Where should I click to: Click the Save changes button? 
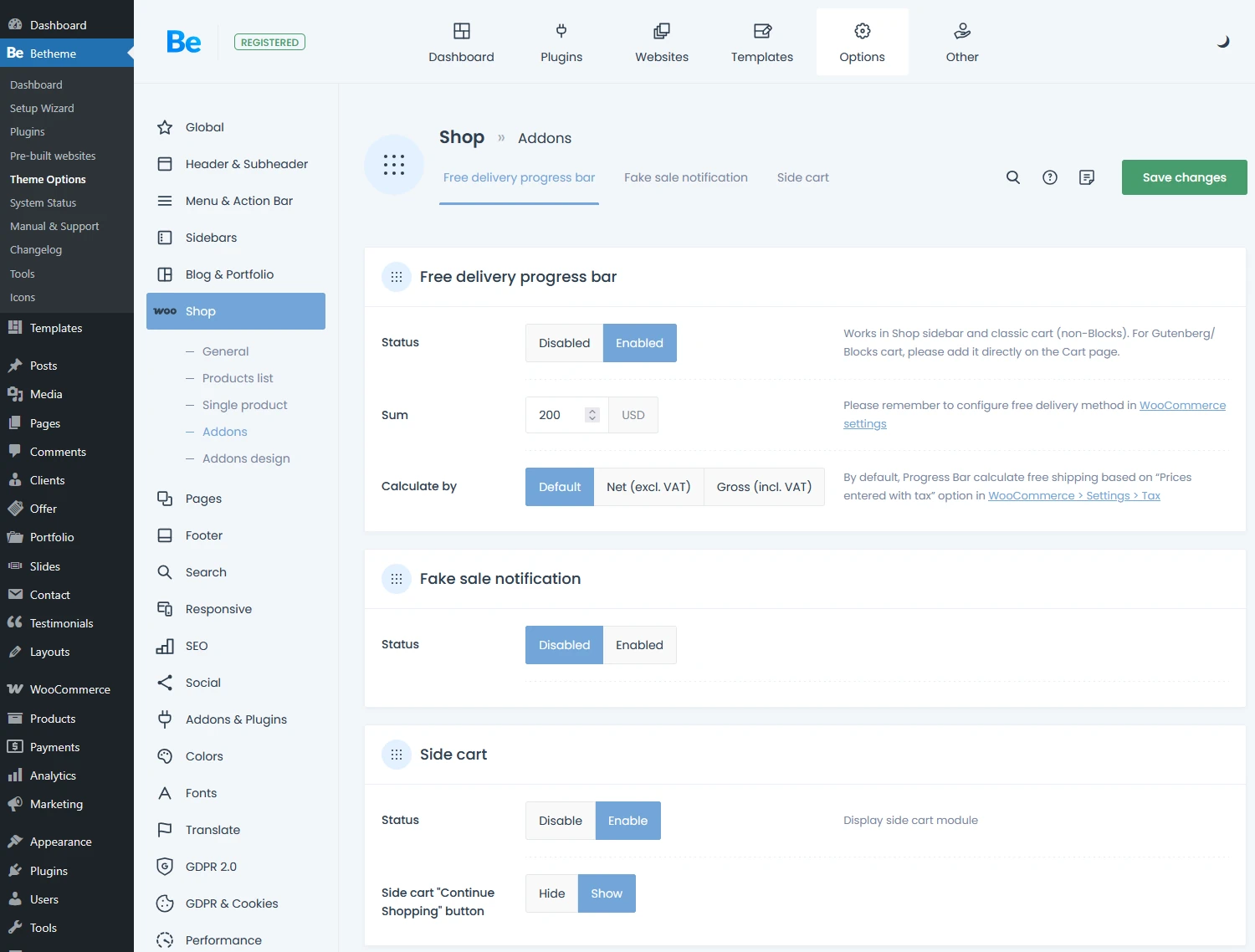pyautogui.click(x=1184, y=177)
